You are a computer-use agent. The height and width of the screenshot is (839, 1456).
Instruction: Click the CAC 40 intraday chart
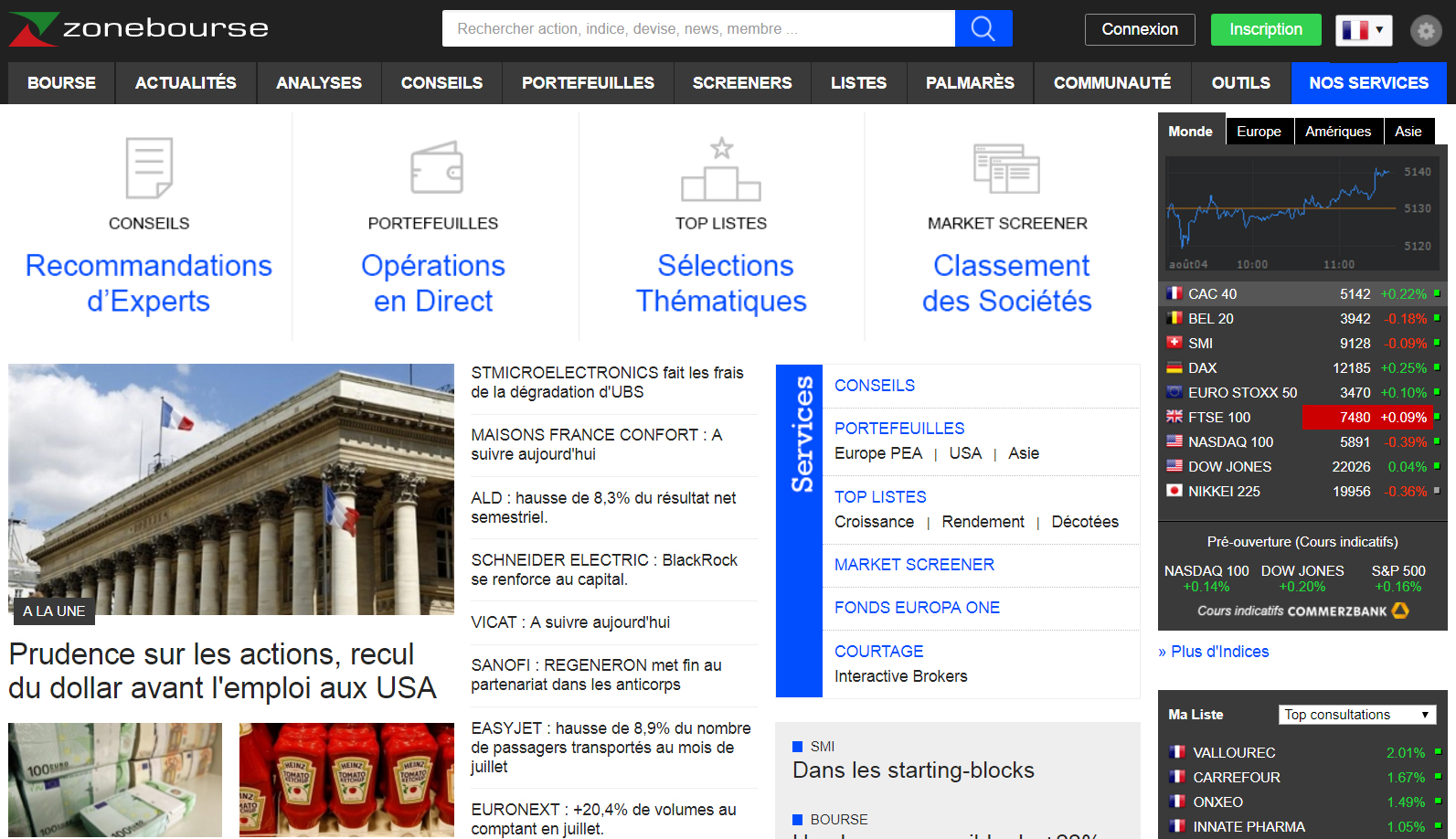pyautogui.click(x=1302, y=214)
